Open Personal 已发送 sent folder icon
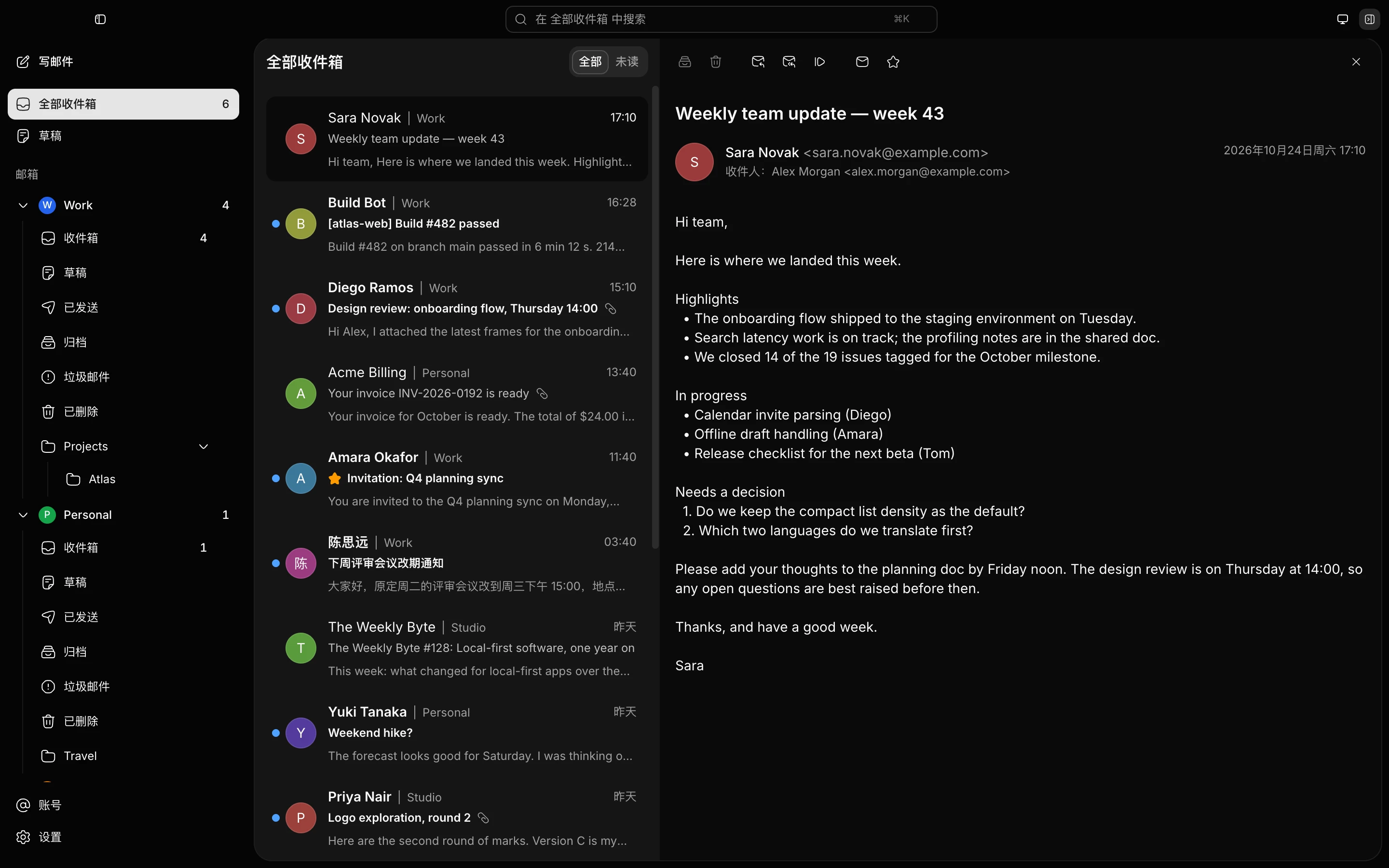Viewport: 1389px width, 868px height. tap(48, 617)
